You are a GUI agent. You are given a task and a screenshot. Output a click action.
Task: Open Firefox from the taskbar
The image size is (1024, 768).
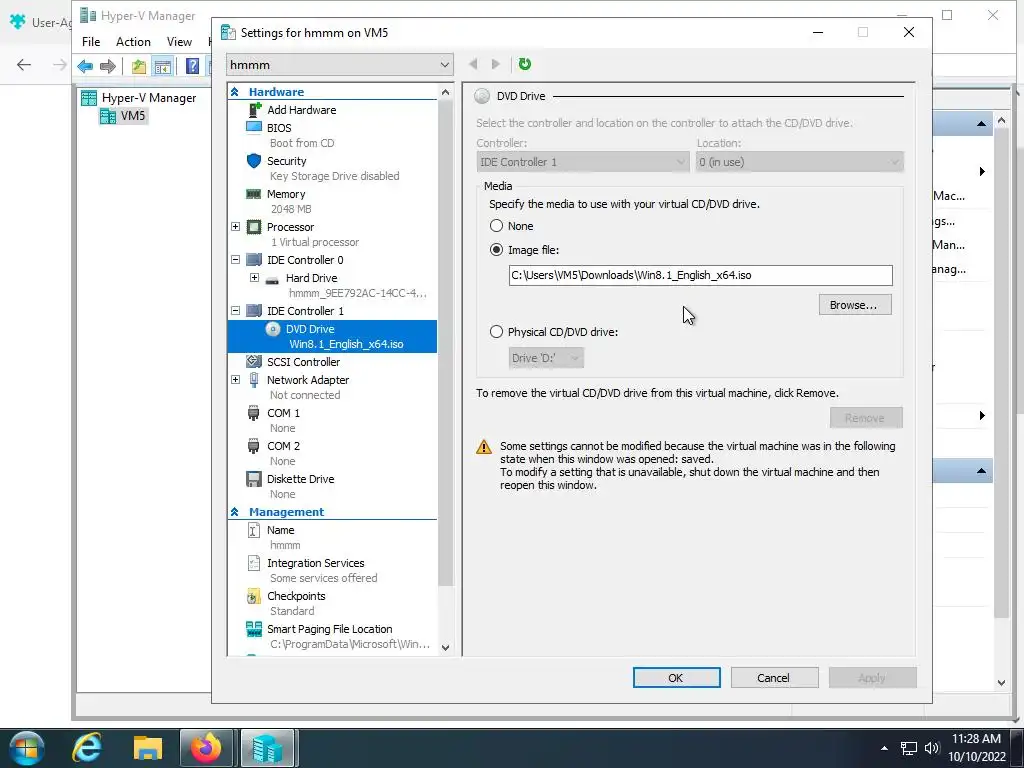(206, 748)
